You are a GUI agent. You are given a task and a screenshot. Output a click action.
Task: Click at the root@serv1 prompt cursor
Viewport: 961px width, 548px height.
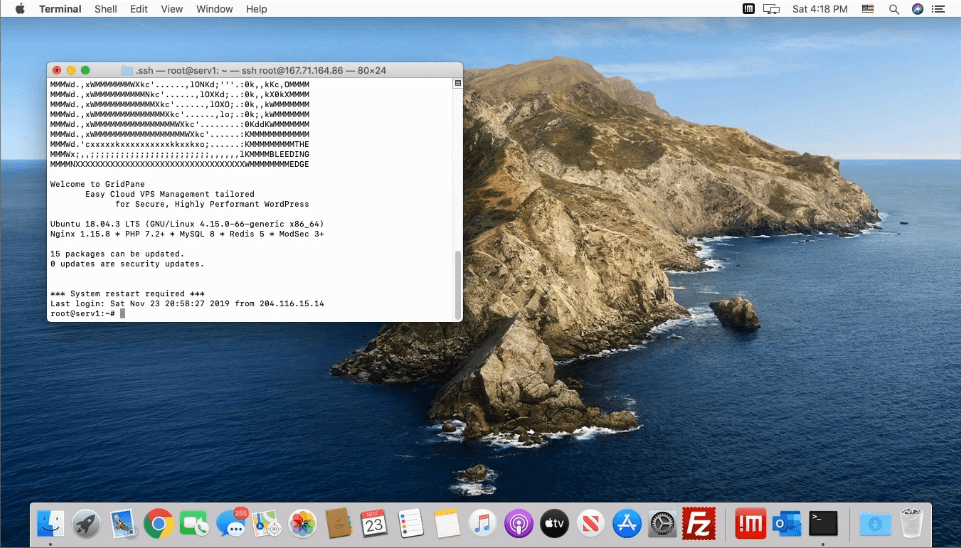(123, 313)
